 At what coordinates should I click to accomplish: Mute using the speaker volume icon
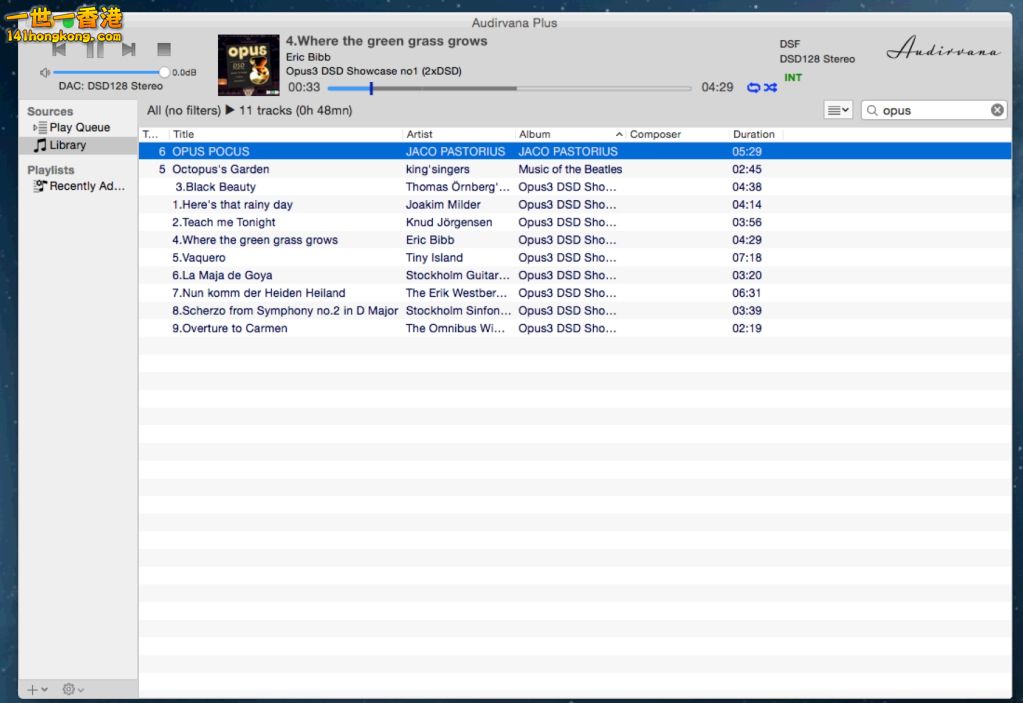pyautogui.click(x=45, y=72)
